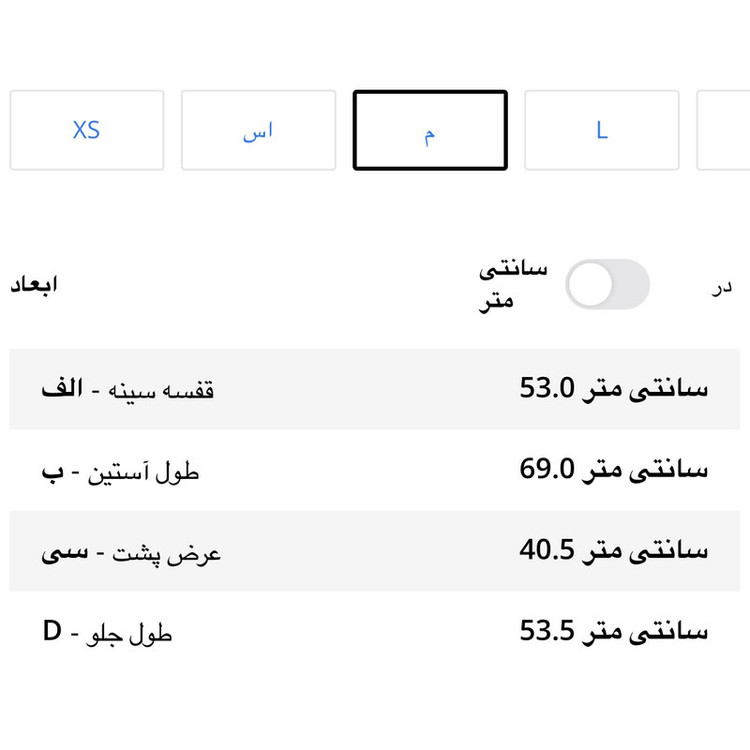Click the قفسه سینه - الف row label

[128, 389]
